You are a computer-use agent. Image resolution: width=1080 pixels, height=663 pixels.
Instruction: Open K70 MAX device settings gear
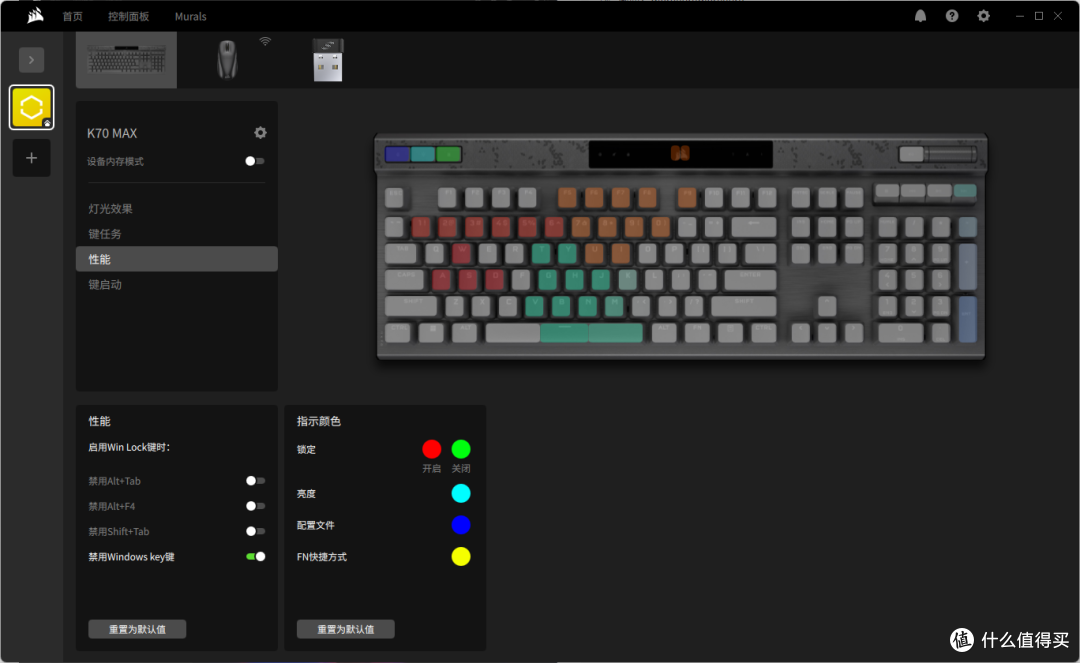[260, 132]
